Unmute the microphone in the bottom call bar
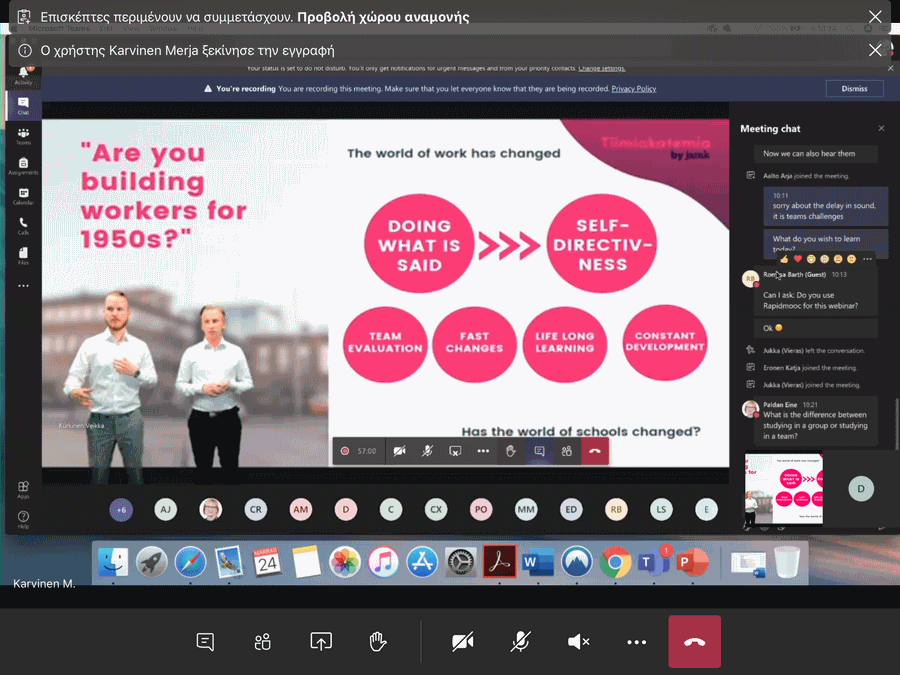Viewport: 900px width, 675px height. click(x=520, y=642)
